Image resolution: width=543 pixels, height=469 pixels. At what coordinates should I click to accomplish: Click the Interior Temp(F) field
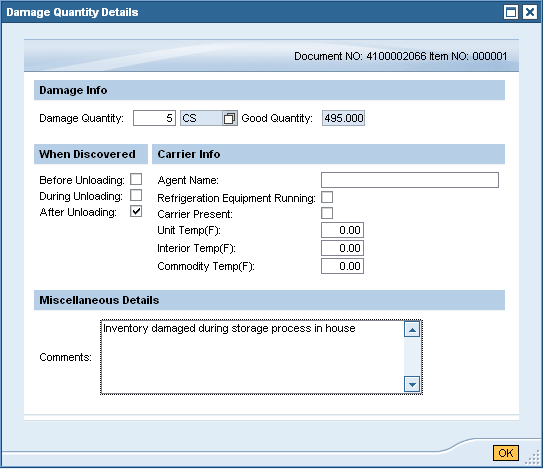[342, 248]
